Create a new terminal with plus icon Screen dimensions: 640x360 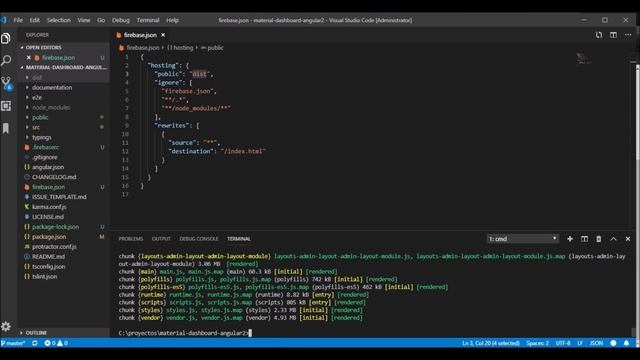[570, 239]
